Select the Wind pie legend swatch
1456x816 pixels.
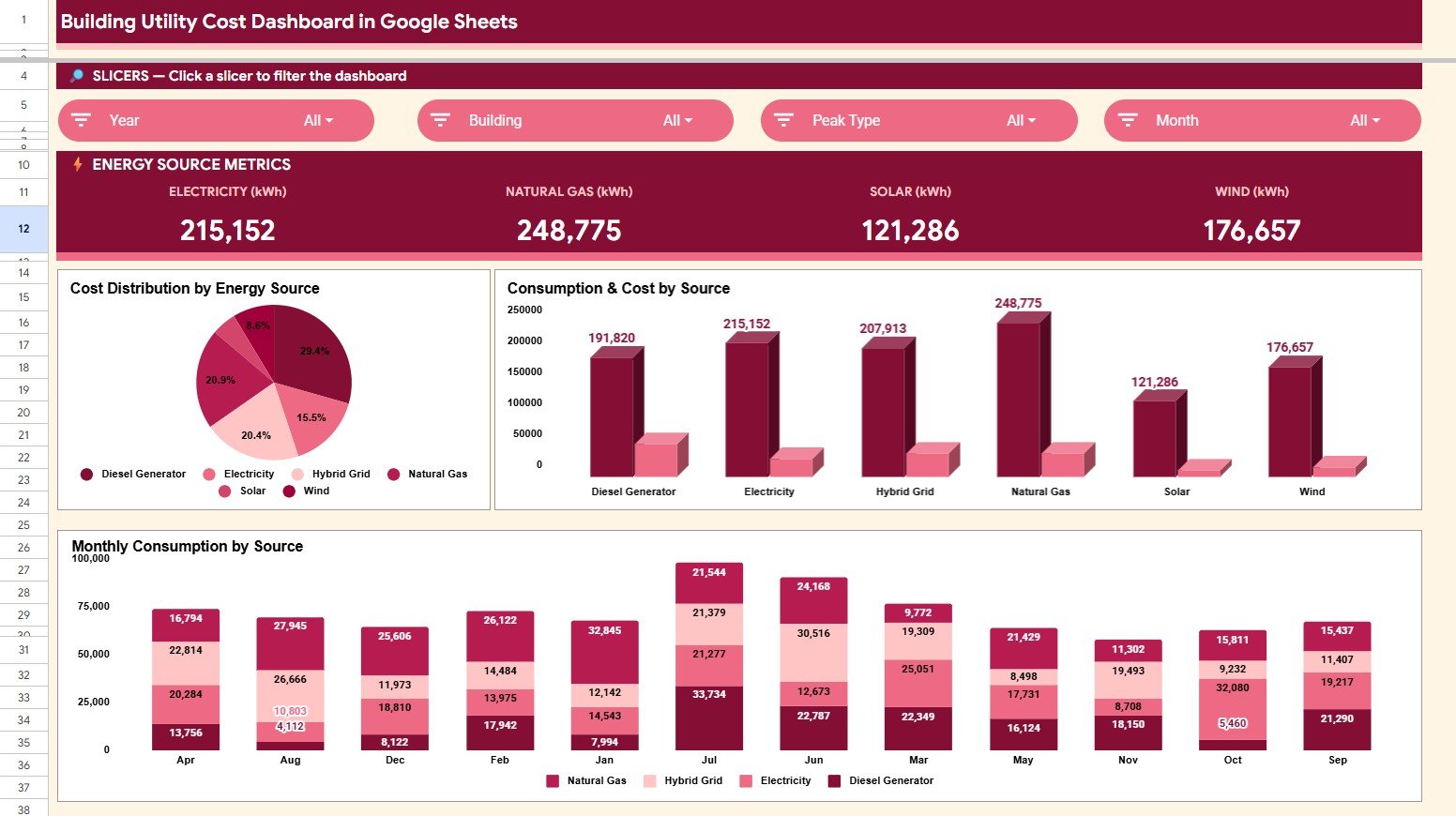(289, 491)
